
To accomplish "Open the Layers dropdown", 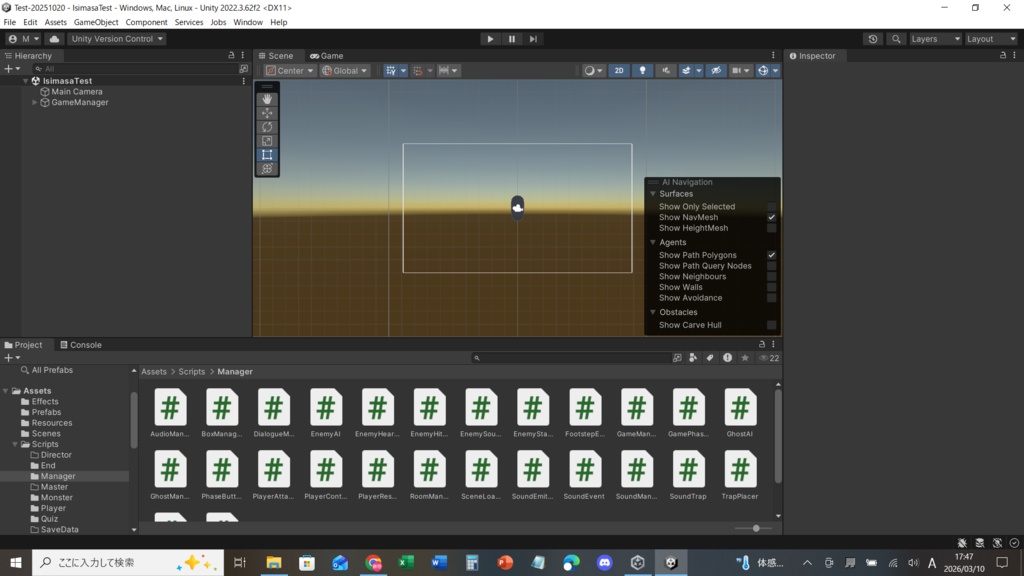I will (934, 39).
